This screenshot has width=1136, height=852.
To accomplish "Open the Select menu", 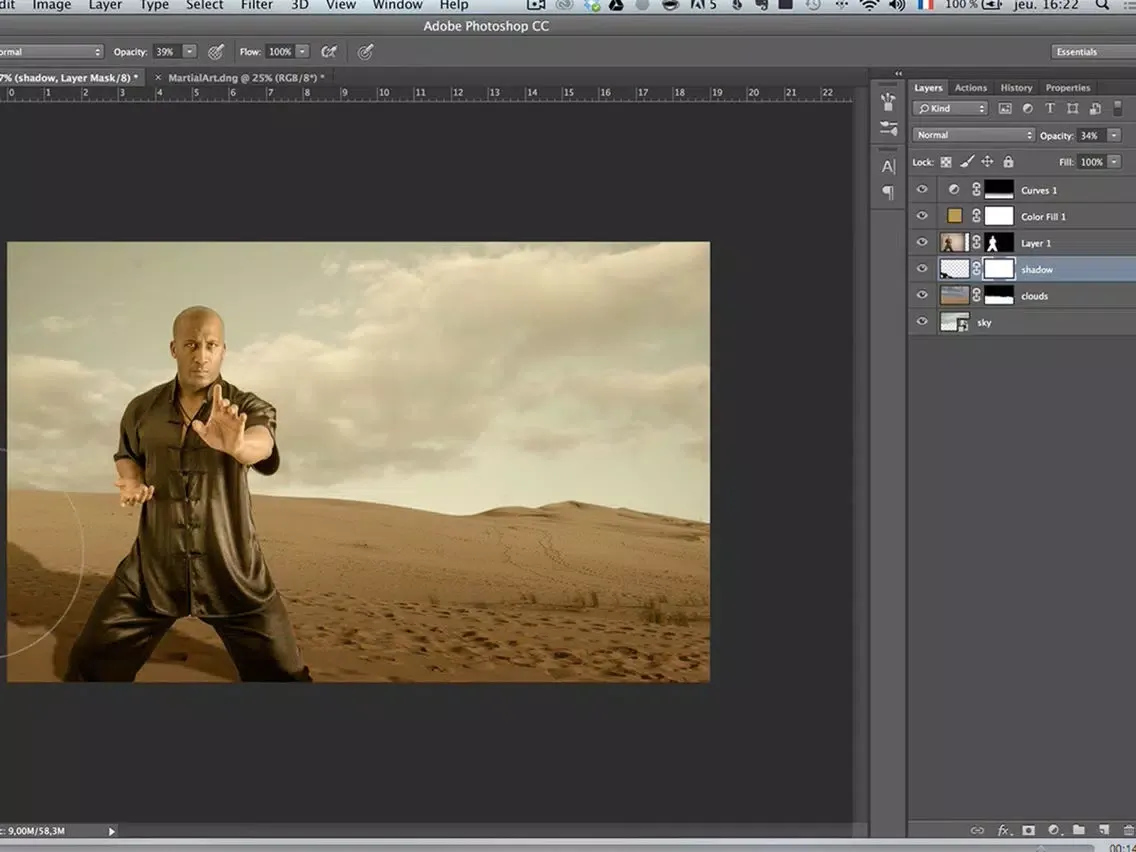I will point(204,5).
